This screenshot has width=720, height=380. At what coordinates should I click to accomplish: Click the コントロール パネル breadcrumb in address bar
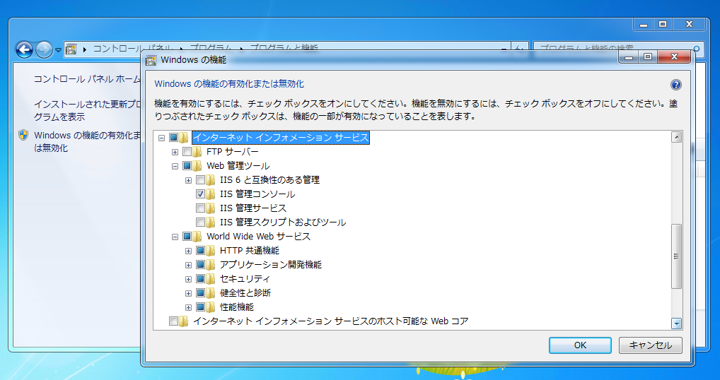[x=133, y=49]
